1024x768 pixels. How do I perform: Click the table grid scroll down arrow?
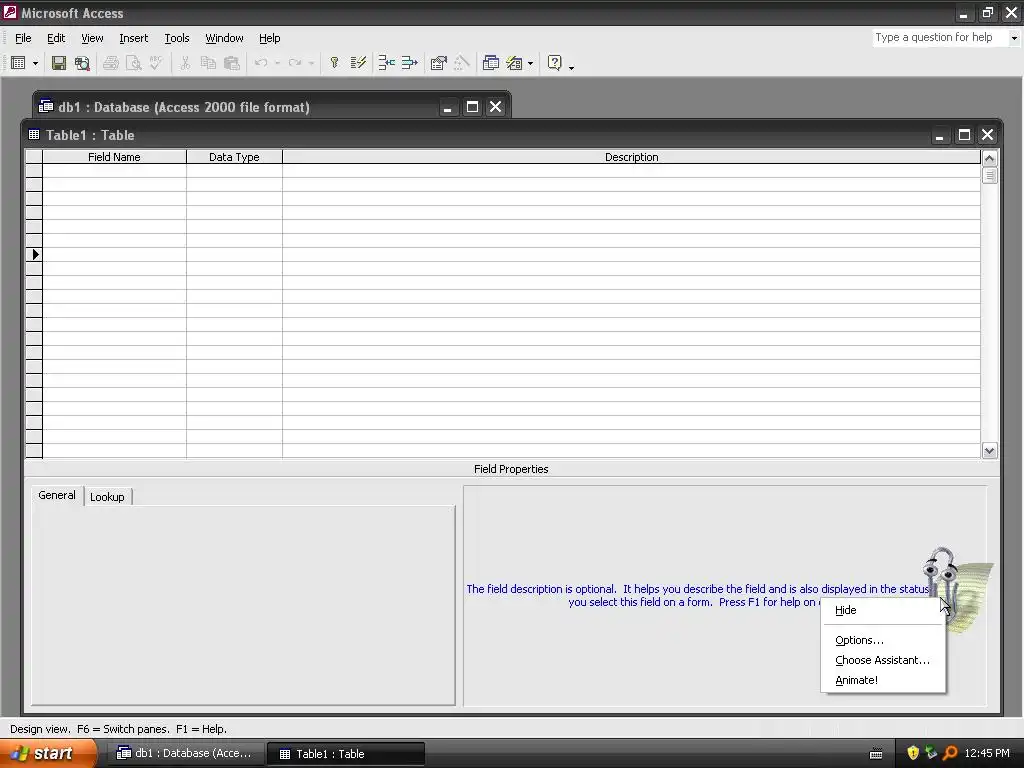[989, 451]
